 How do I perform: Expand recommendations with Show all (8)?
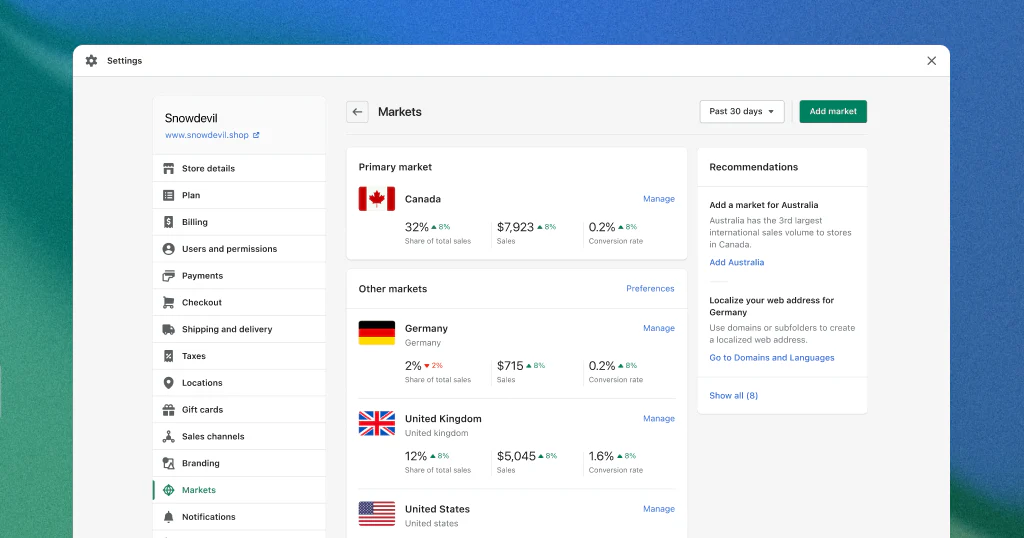733,396
